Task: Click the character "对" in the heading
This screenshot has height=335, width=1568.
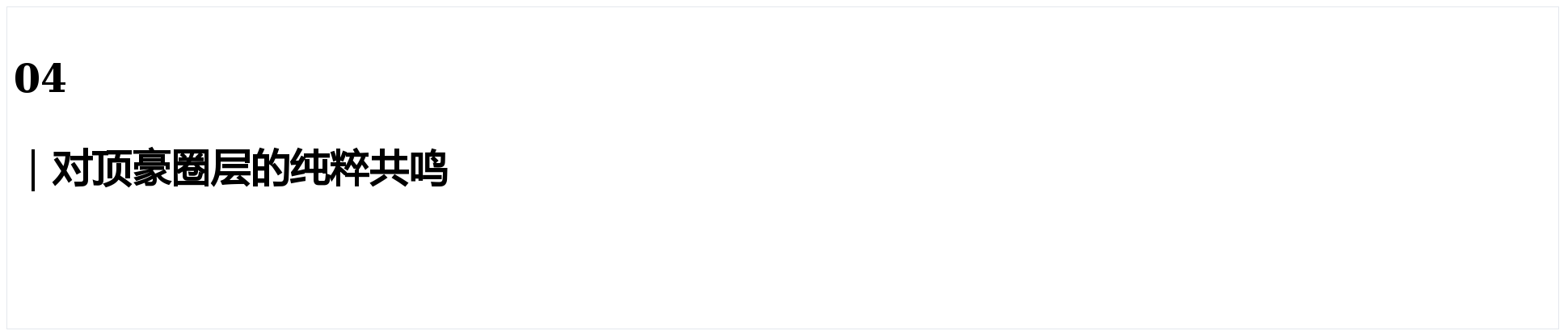Action: tap(71, 170)
